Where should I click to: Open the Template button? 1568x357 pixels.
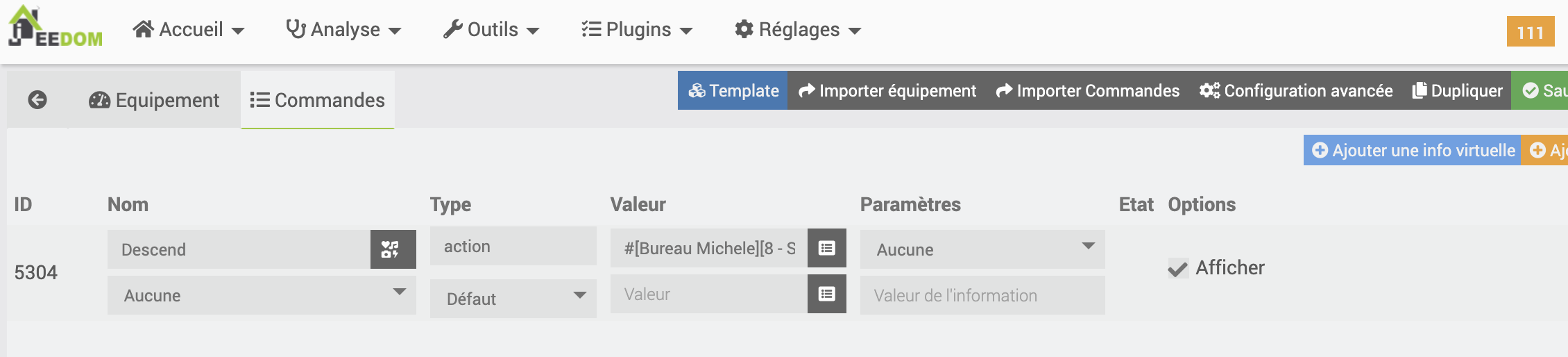point(733,90)
